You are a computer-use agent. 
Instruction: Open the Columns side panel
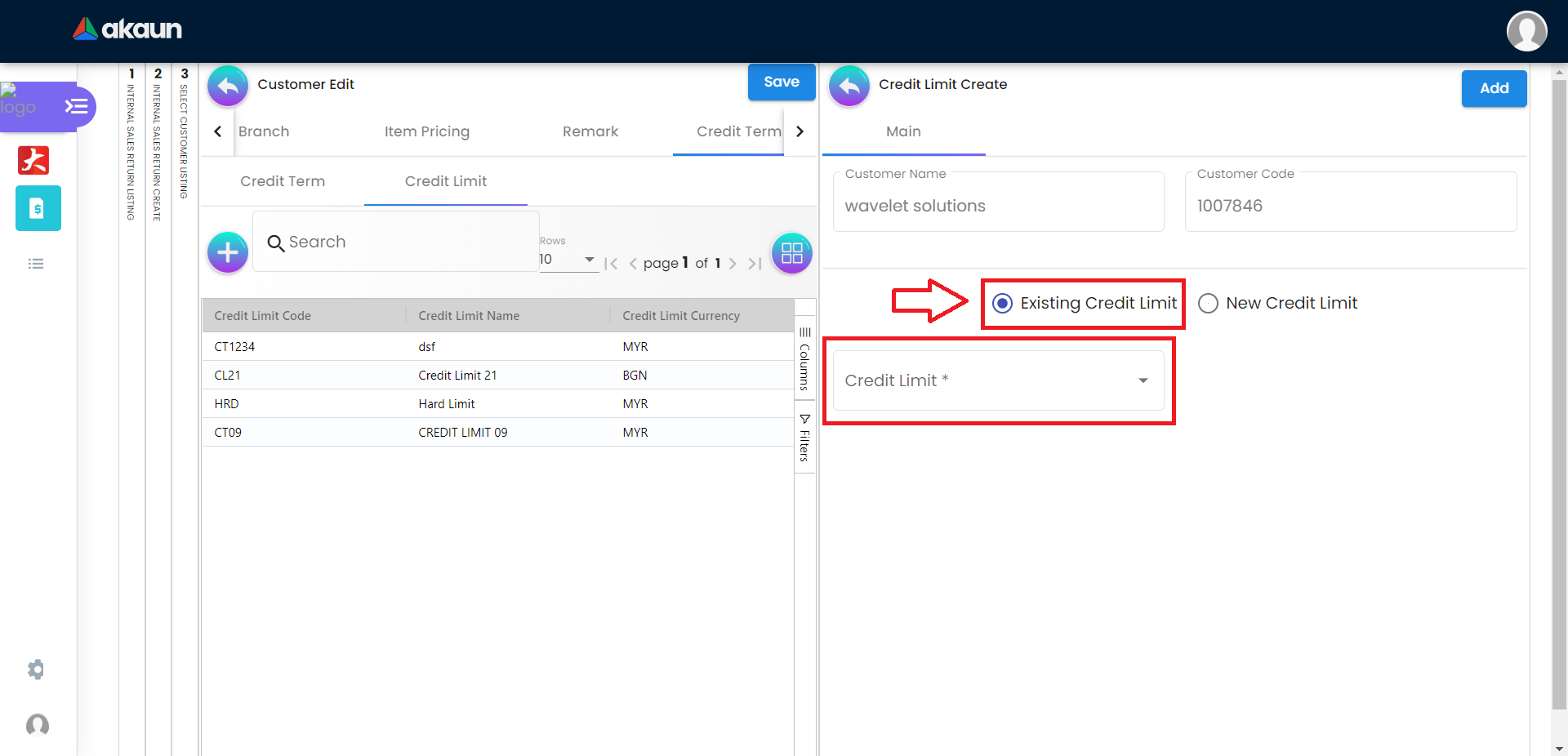[804, 359]
